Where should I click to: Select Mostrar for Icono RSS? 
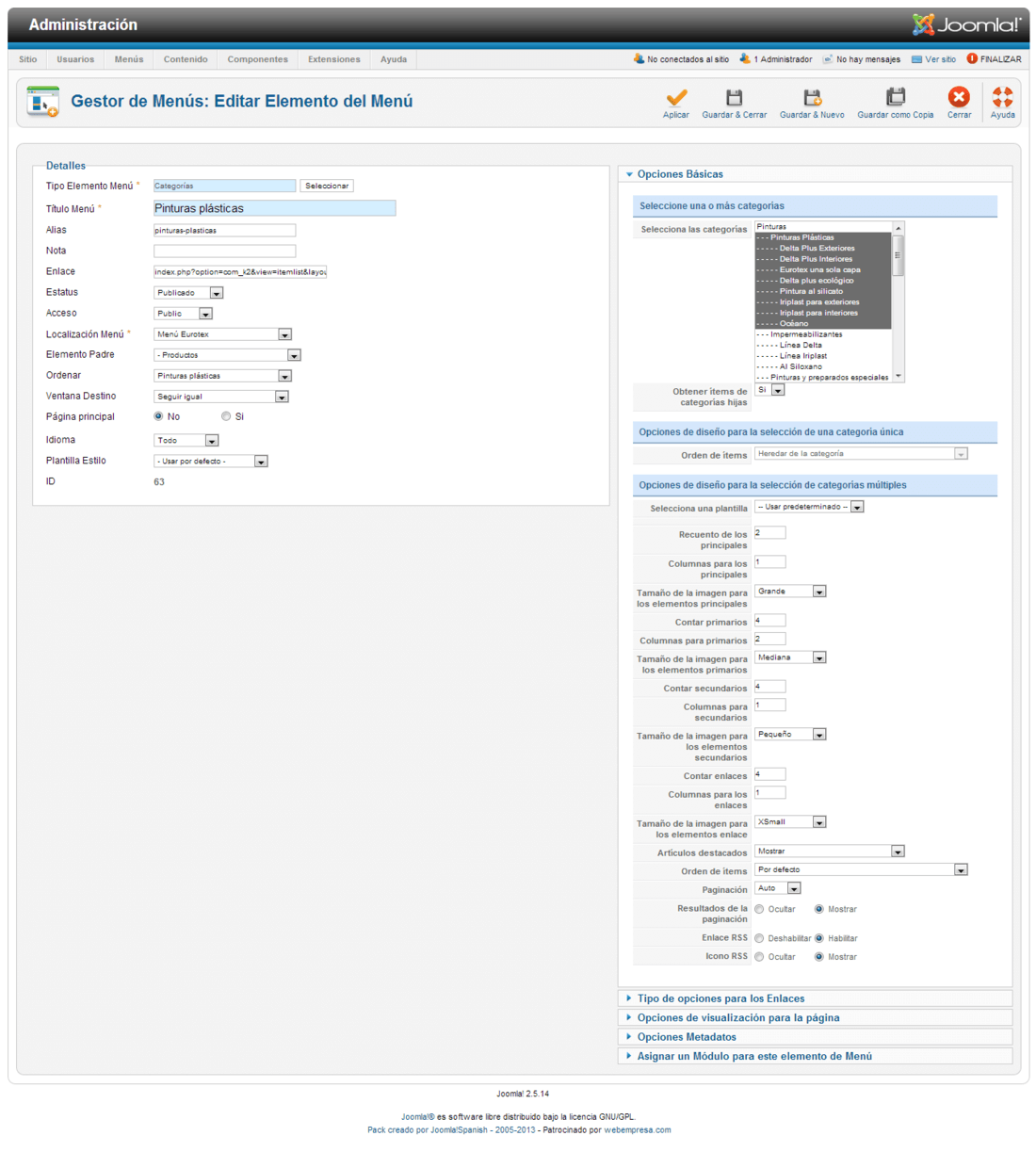pos(819,957)
